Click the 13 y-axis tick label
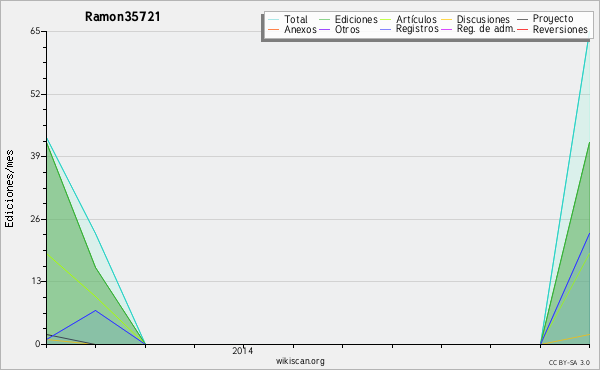Screen dimensions: 600x370 click(35, 281)
